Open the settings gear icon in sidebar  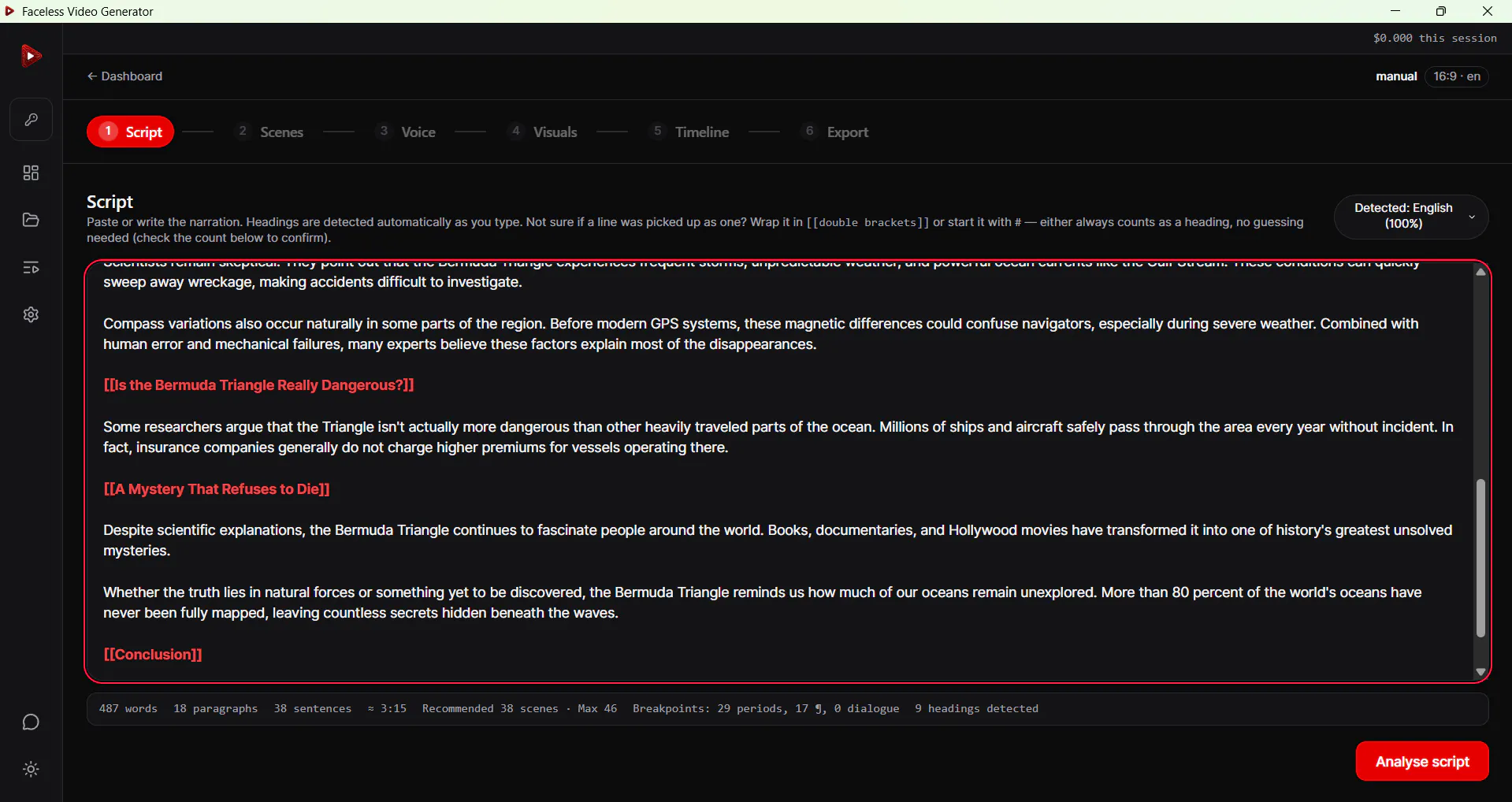click(x=31, y=315)
